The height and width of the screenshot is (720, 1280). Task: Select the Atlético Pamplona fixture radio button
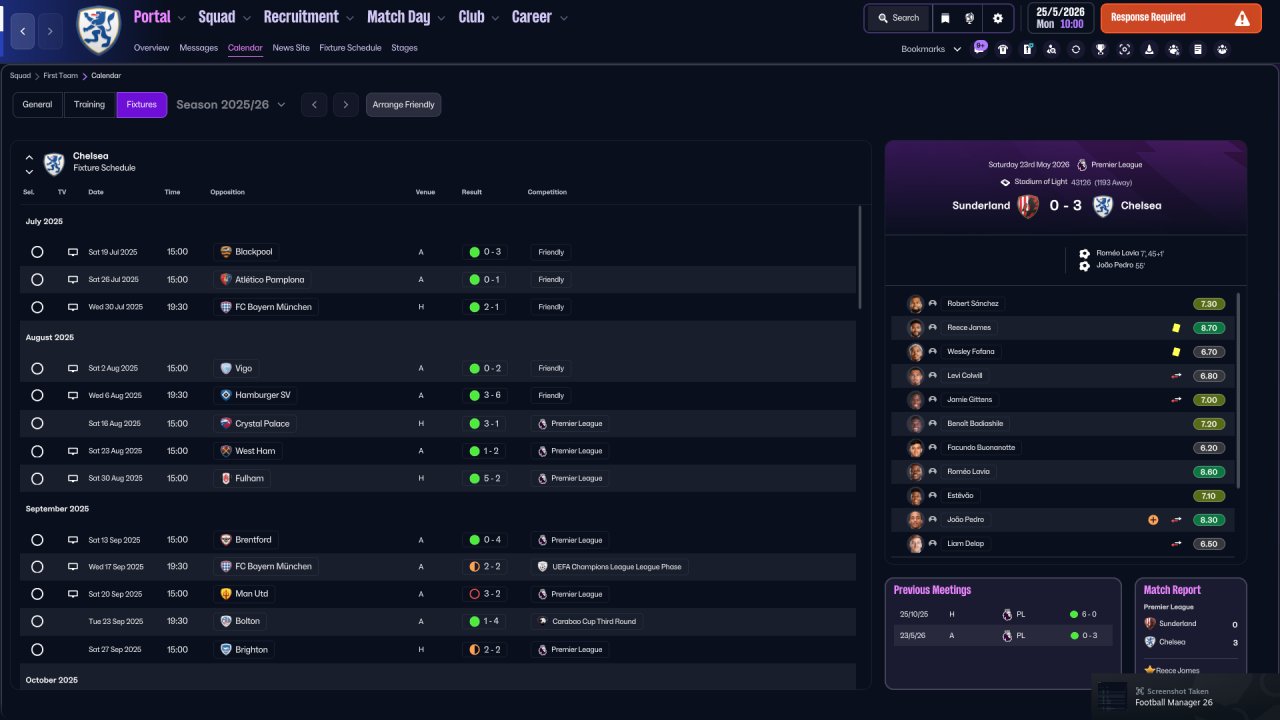click(x=37, y=280)
